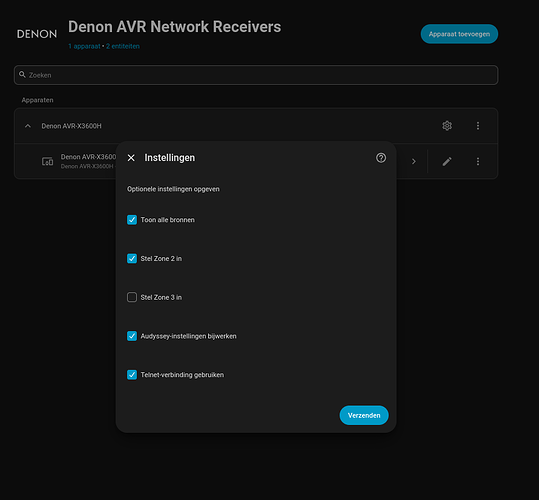
Task: Submit settings with Verzenden button
Action: click(364, 415)
